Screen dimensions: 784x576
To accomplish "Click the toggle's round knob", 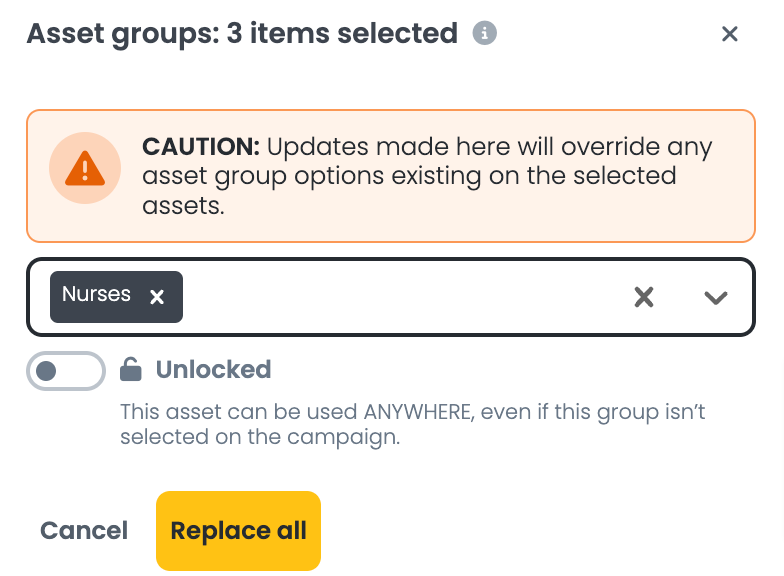I will pos(46,371).
